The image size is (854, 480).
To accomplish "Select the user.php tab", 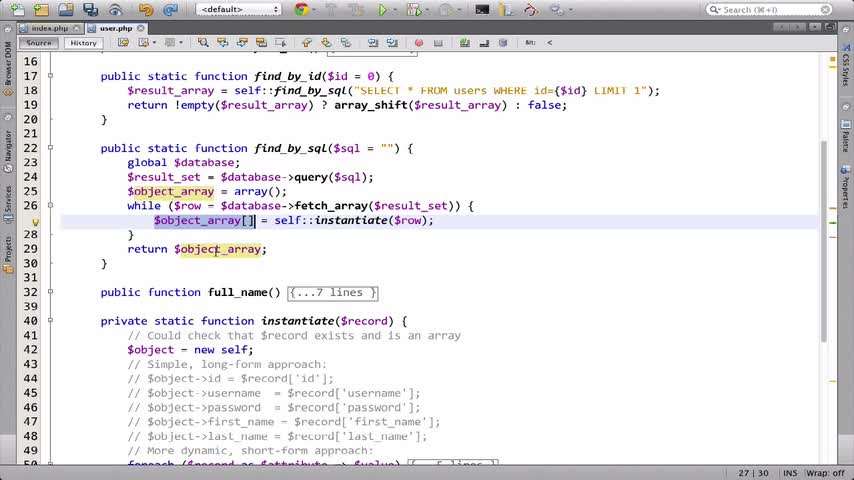I will 116,28.
